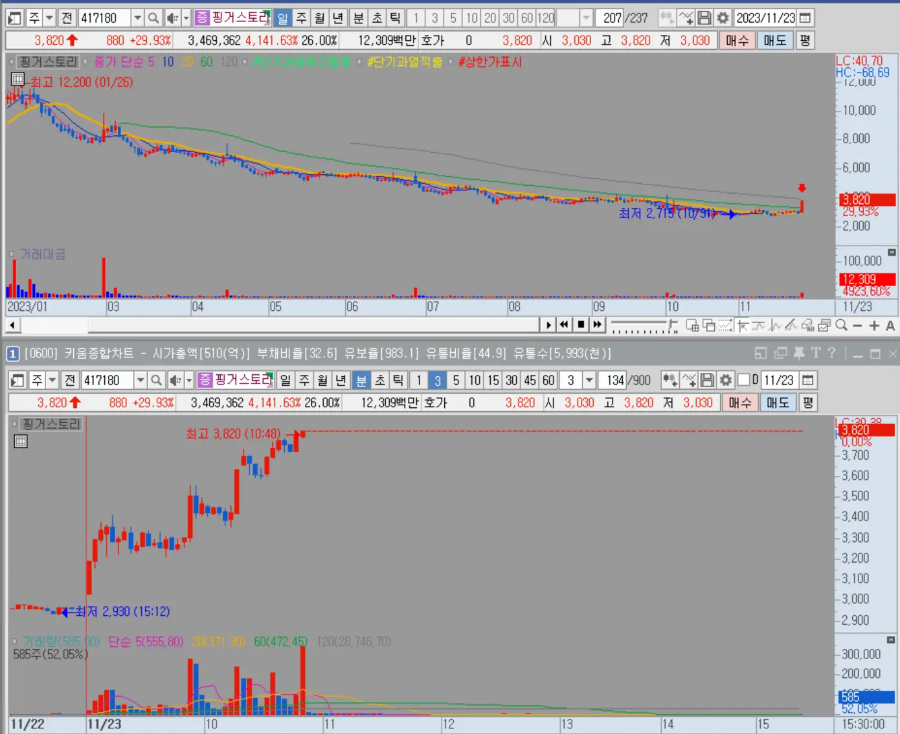The image size is (900, 734).
Task: Select the 15 minute interval button in lower toolbar
Action: [x=493, y=380]
